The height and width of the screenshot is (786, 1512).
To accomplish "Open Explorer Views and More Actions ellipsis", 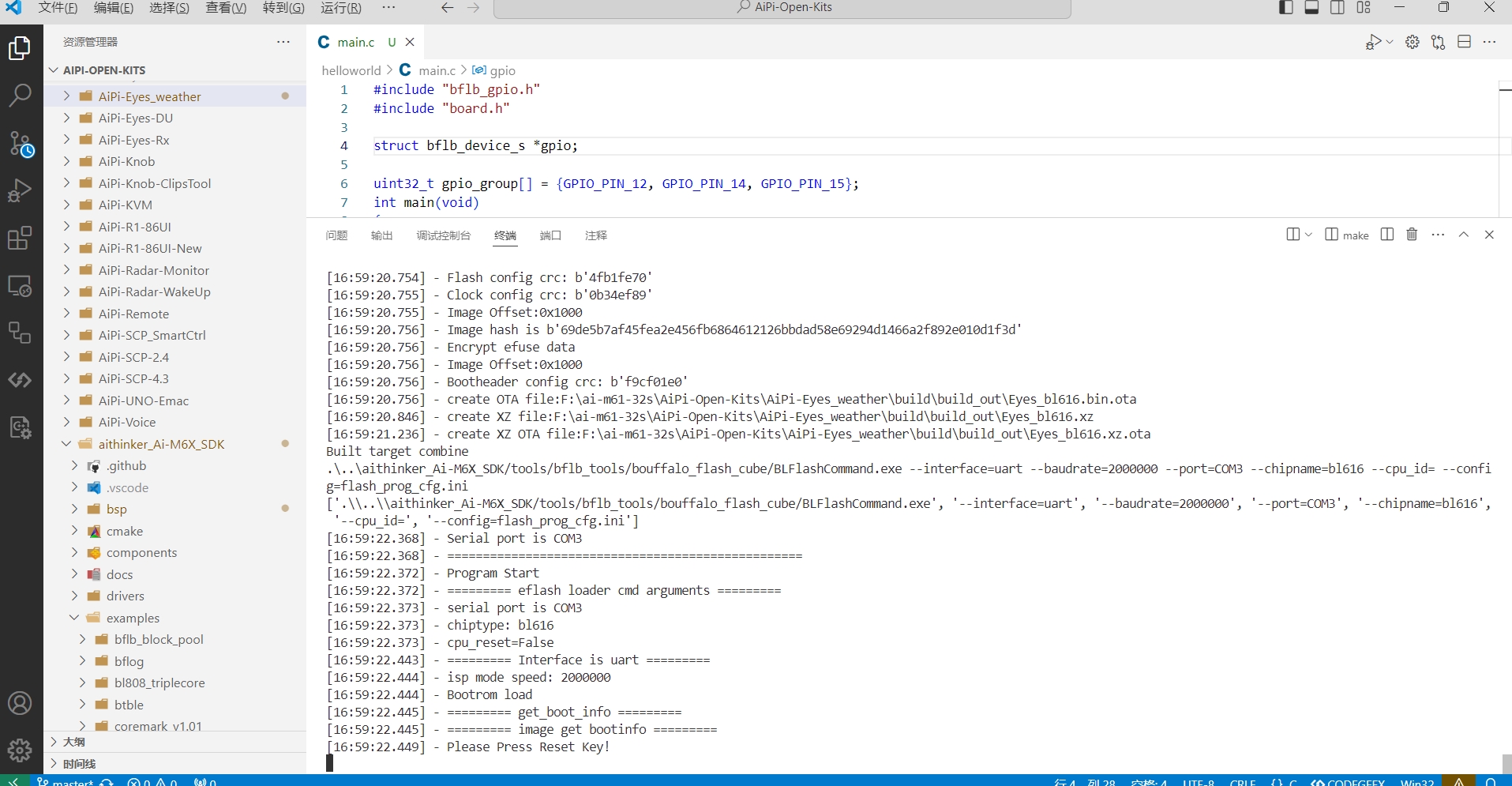I will tap(283, 42).
